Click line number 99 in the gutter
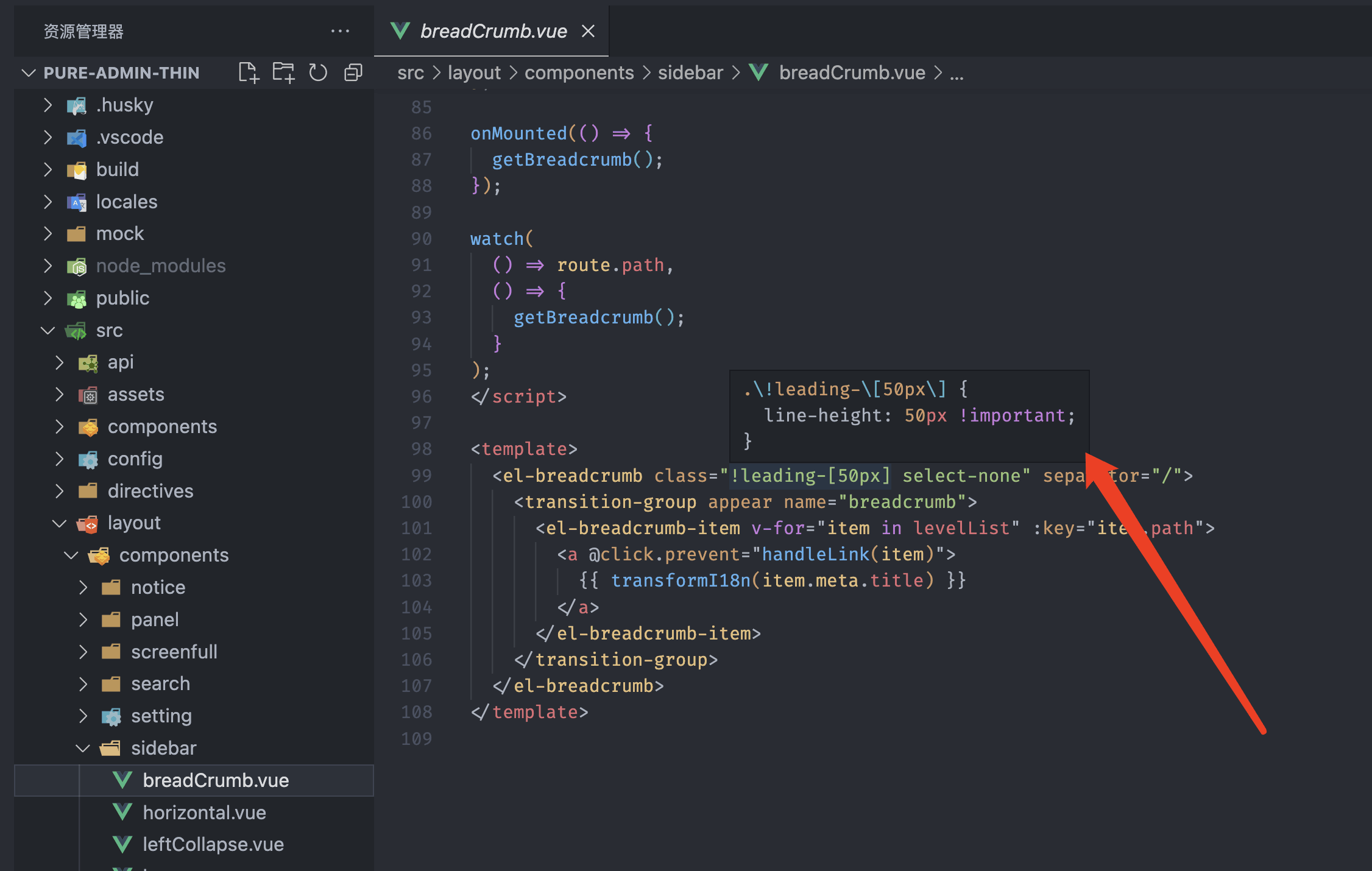Viewport: 1372px width, 871px height. point(421,476)
